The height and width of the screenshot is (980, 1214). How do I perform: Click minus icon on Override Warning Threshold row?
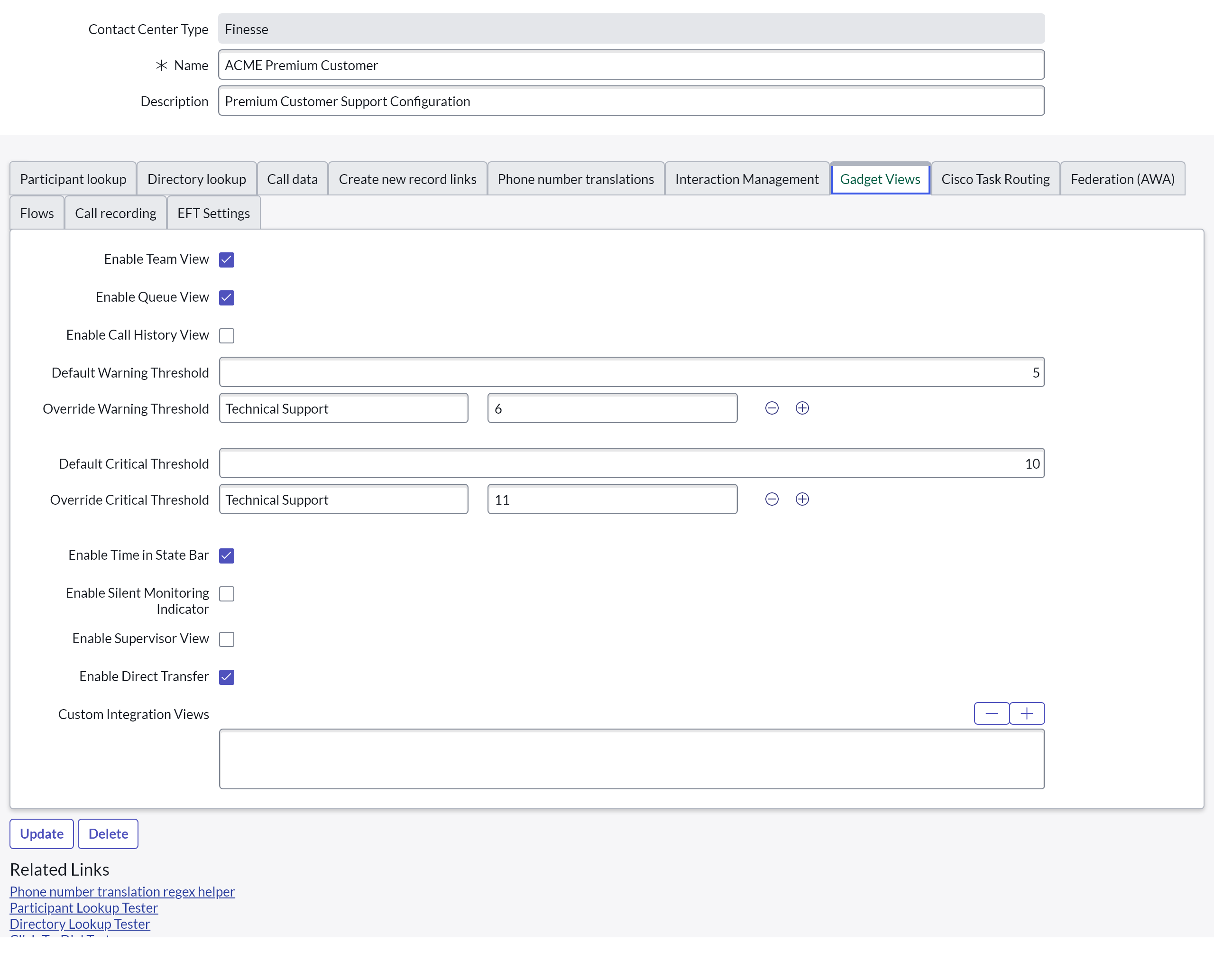point(772,408)
